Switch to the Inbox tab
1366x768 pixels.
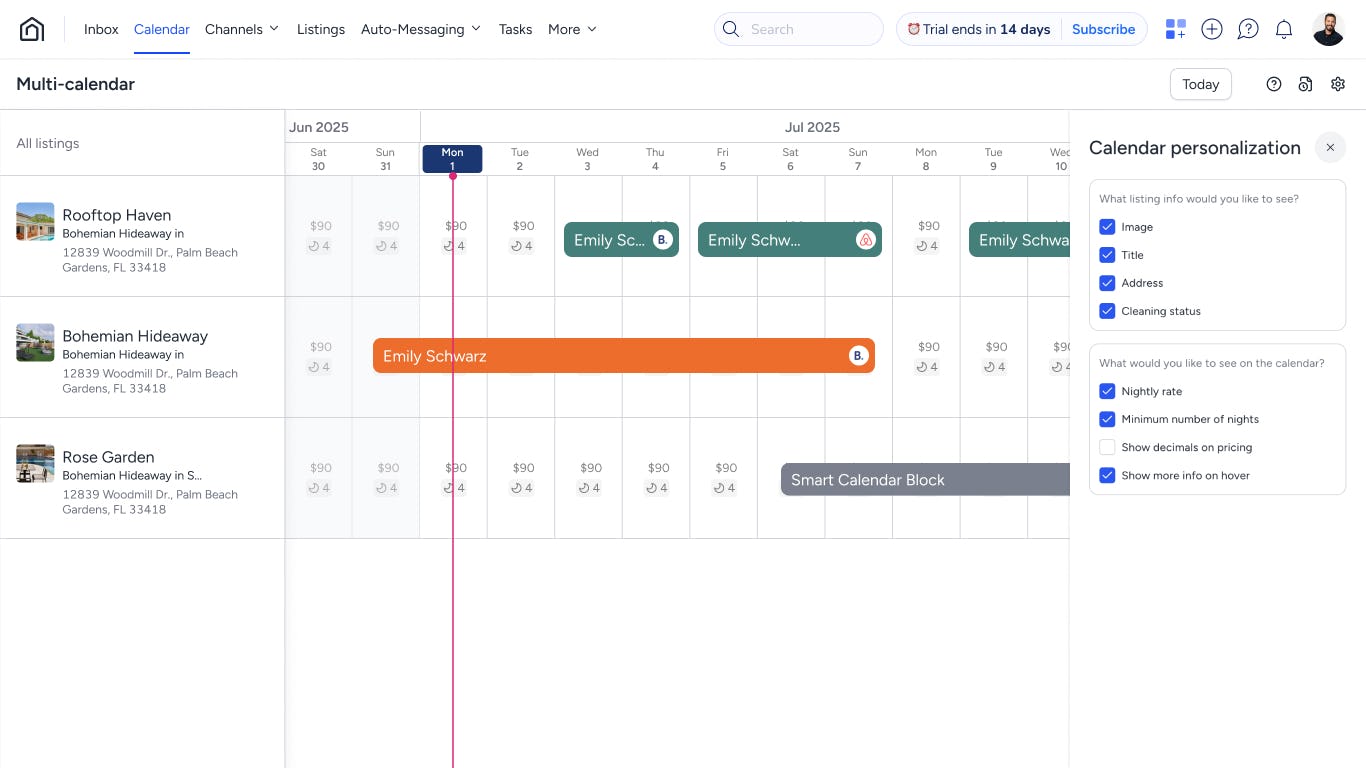click(100, 29)
